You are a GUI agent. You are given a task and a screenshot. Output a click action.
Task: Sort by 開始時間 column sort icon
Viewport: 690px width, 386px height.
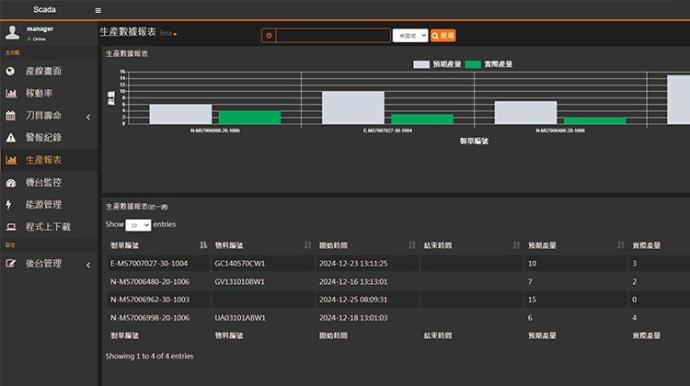point(411,245)
